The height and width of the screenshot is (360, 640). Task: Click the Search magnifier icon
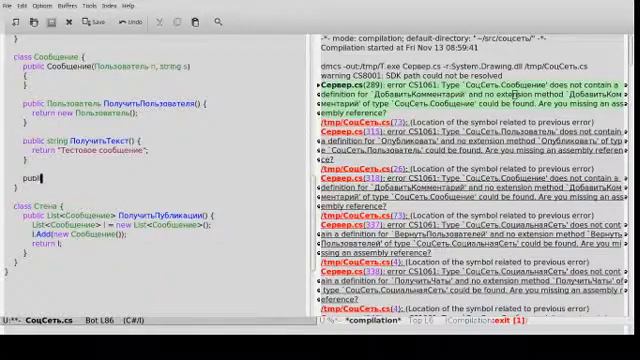[x=218, y=22]
